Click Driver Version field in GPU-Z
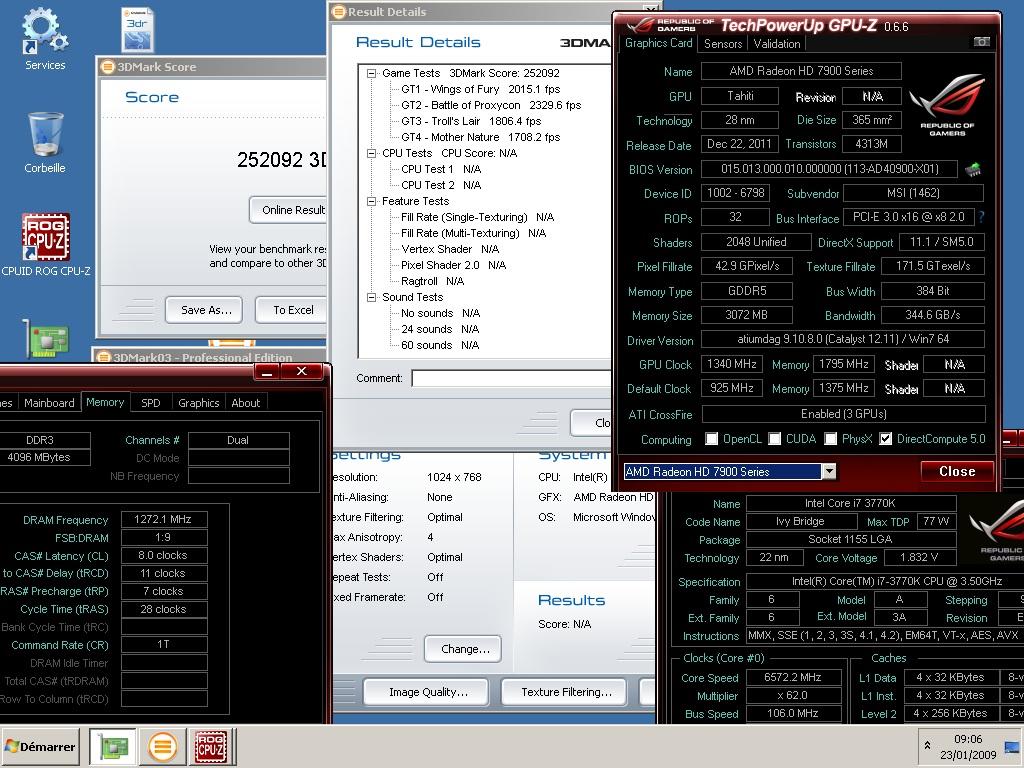Screen dimensions: 1024x768 pos(843,339)
